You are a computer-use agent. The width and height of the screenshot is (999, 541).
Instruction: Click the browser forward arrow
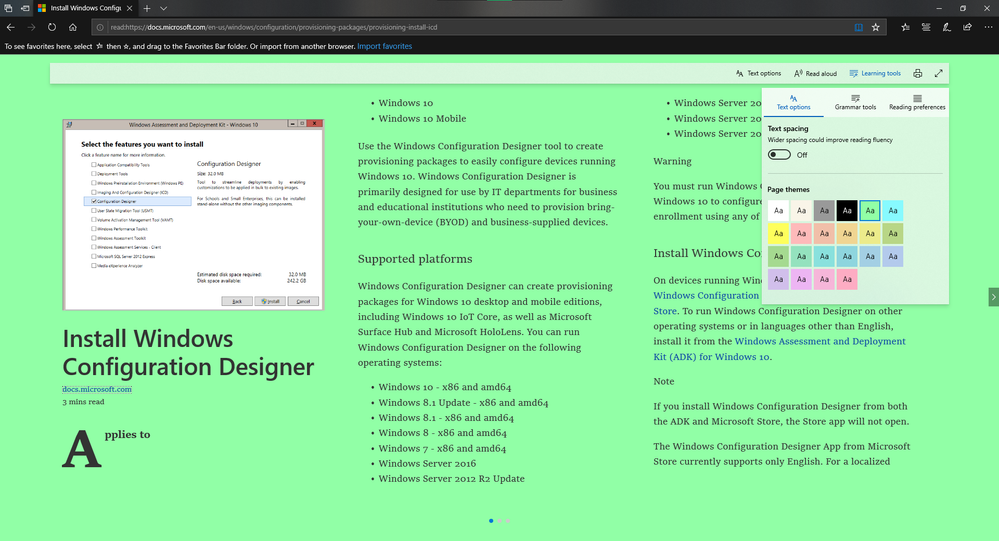point(31,27)
